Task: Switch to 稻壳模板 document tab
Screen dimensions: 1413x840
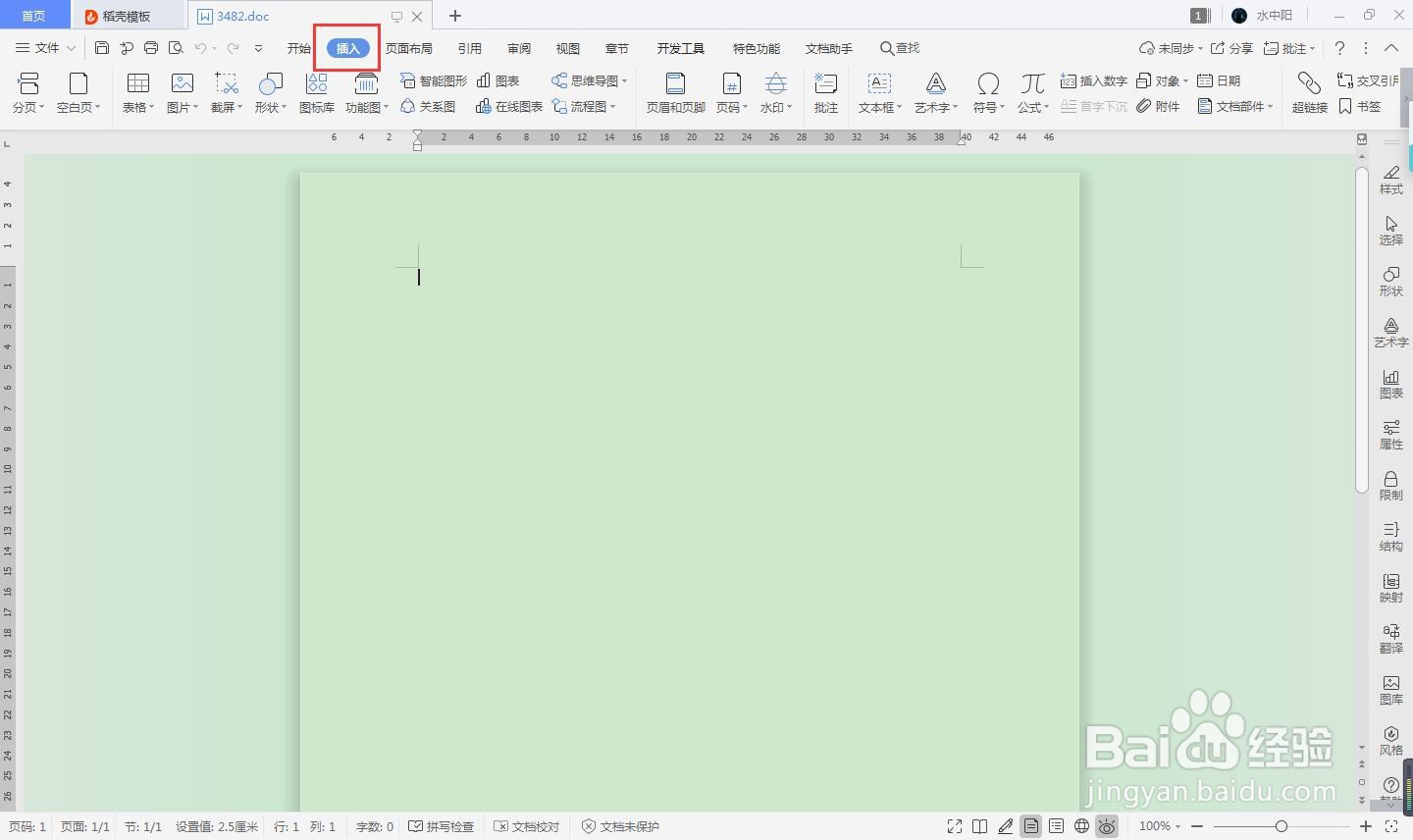Action: [x=128, y=16]
